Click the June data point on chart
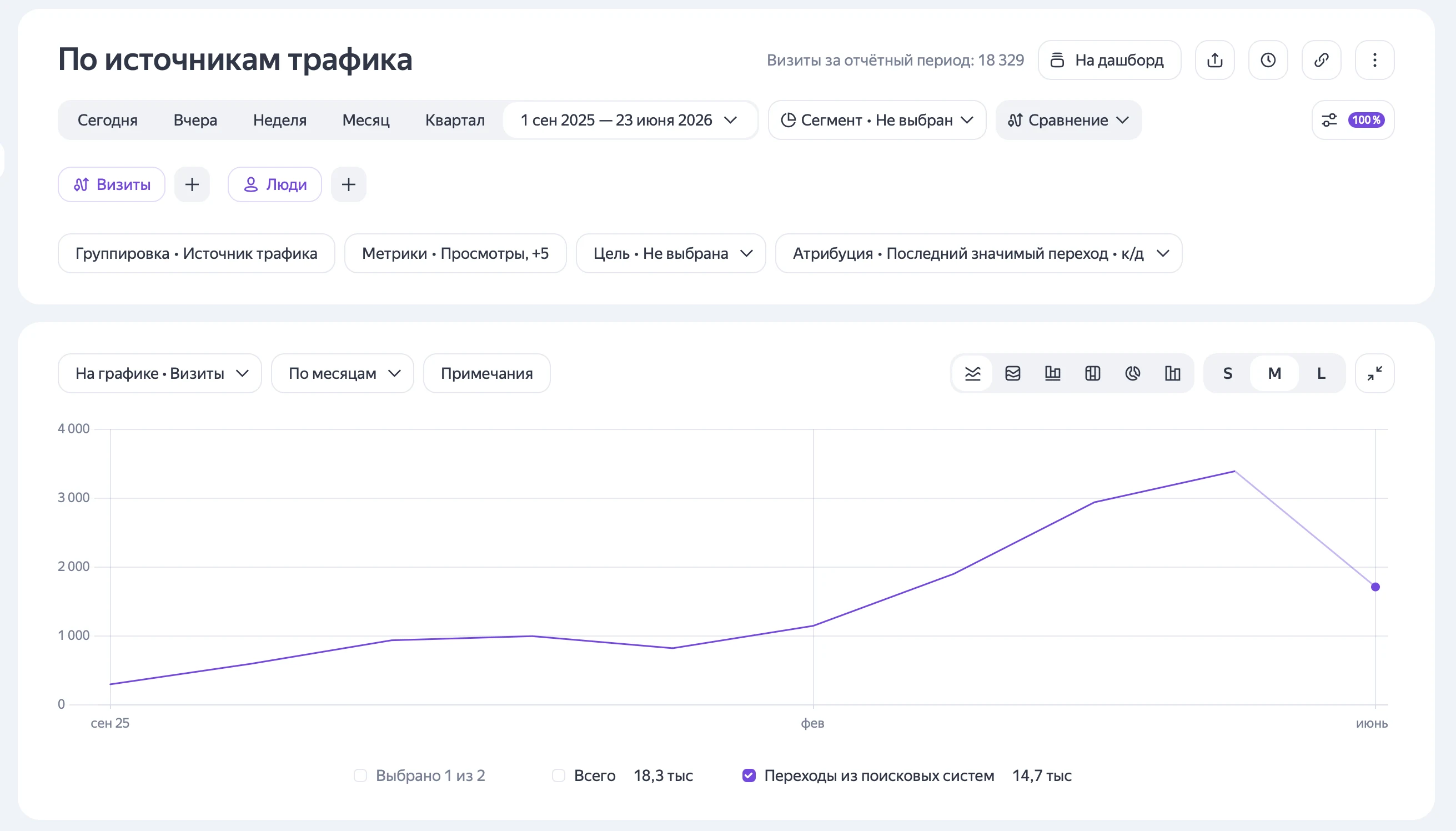 (1375, 587)
